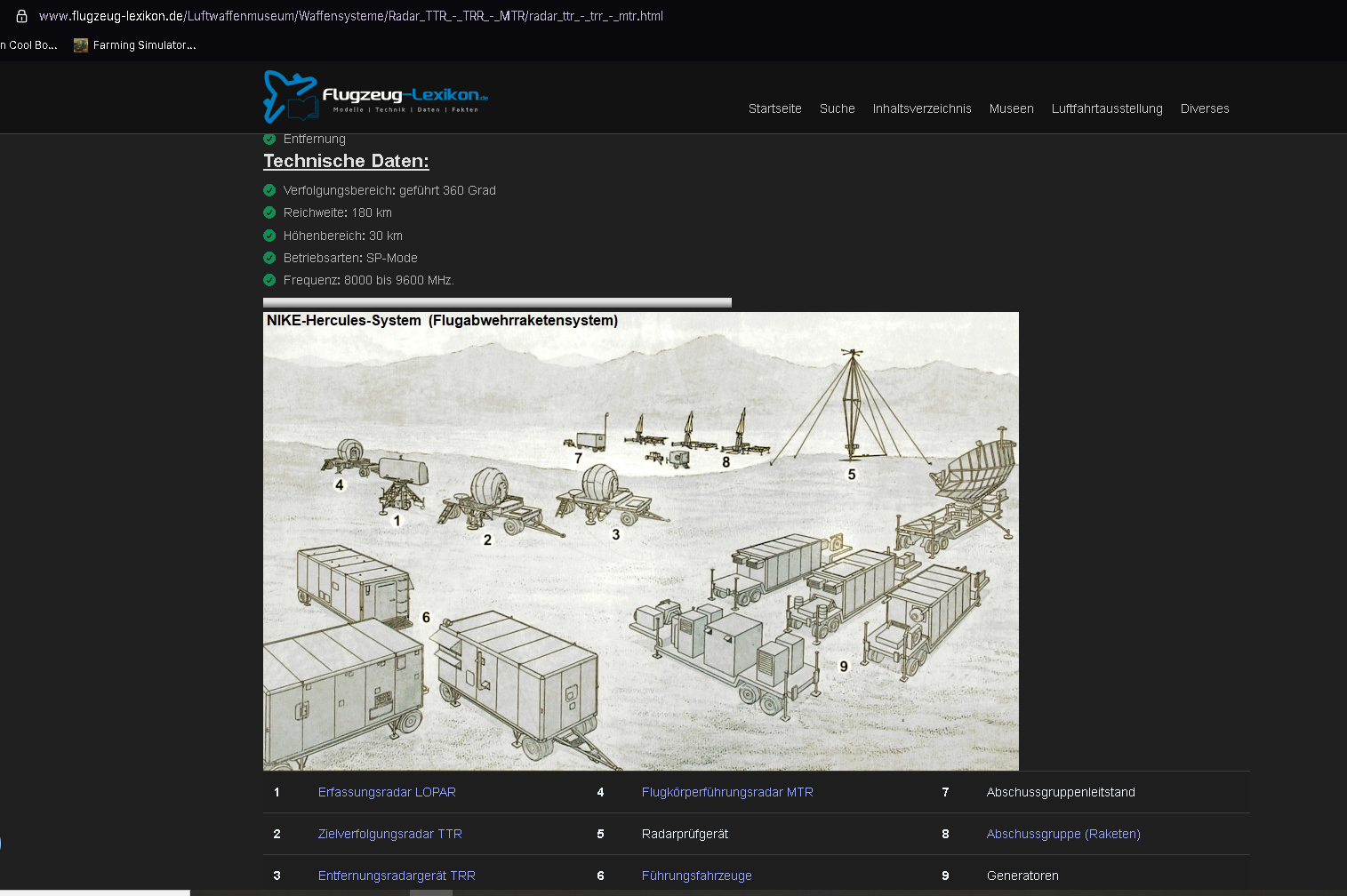The height and width of the screenshot is (896, 1347).
Task: Click the Abschussgruppenleitstand table cell
Action: (x=1061, y=792)
